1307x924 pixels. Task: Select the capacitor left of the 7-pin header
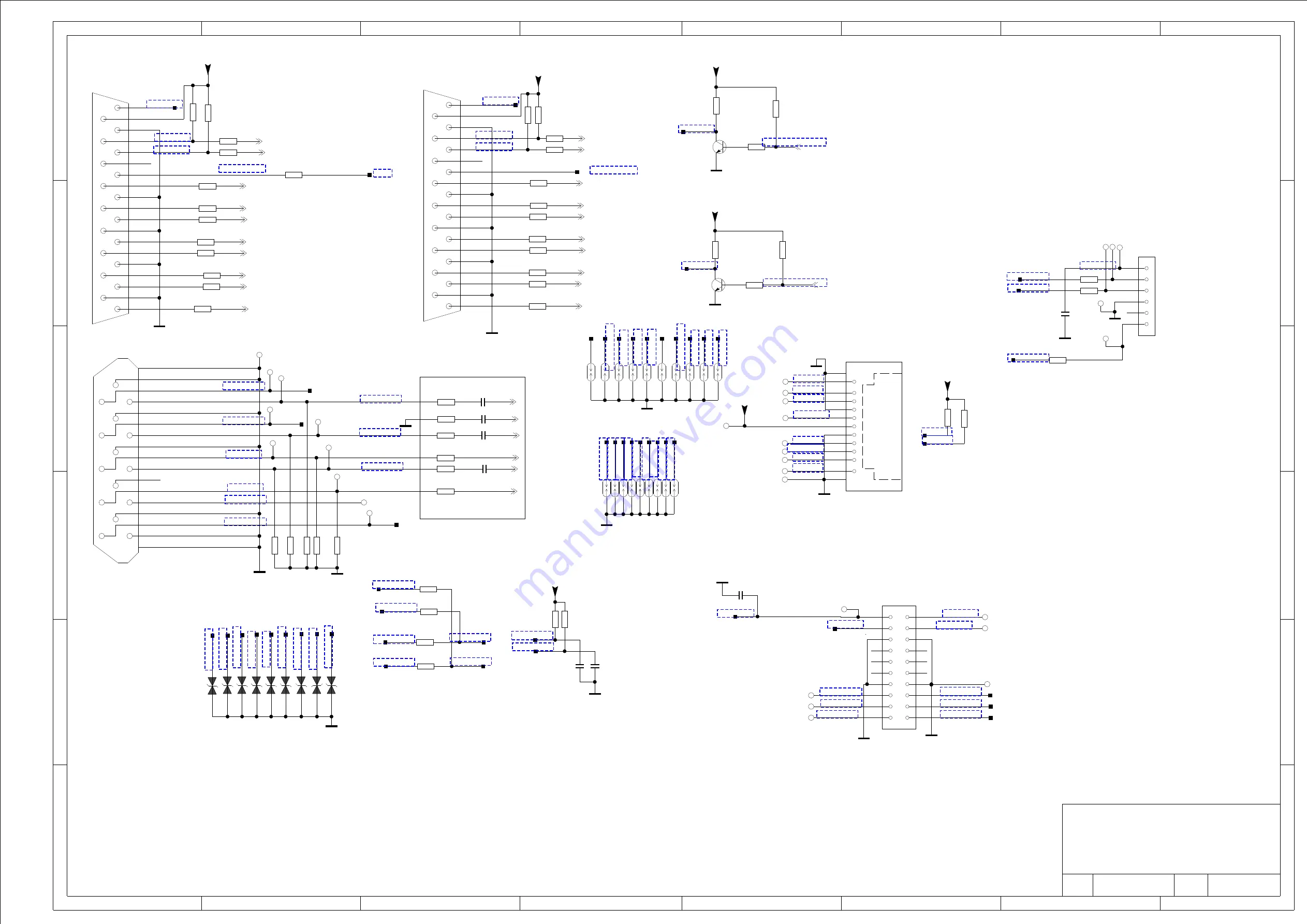click(1065, 314)
